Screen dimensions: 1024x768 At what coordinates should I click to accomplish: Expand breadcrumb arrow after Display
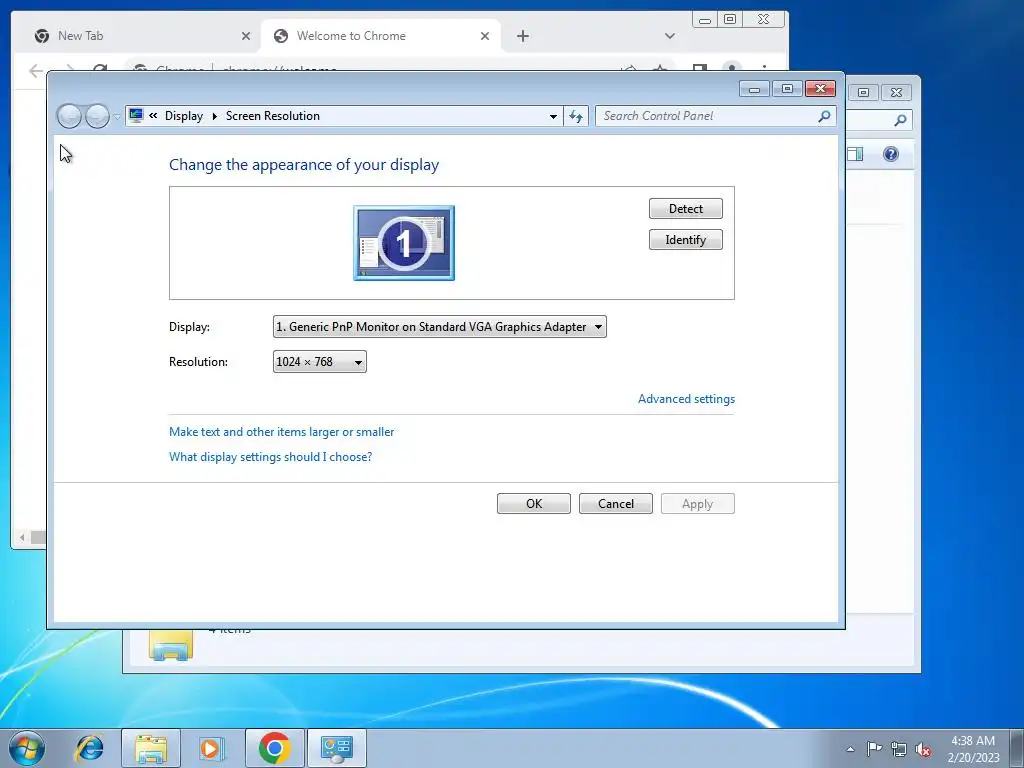point(214,116)
